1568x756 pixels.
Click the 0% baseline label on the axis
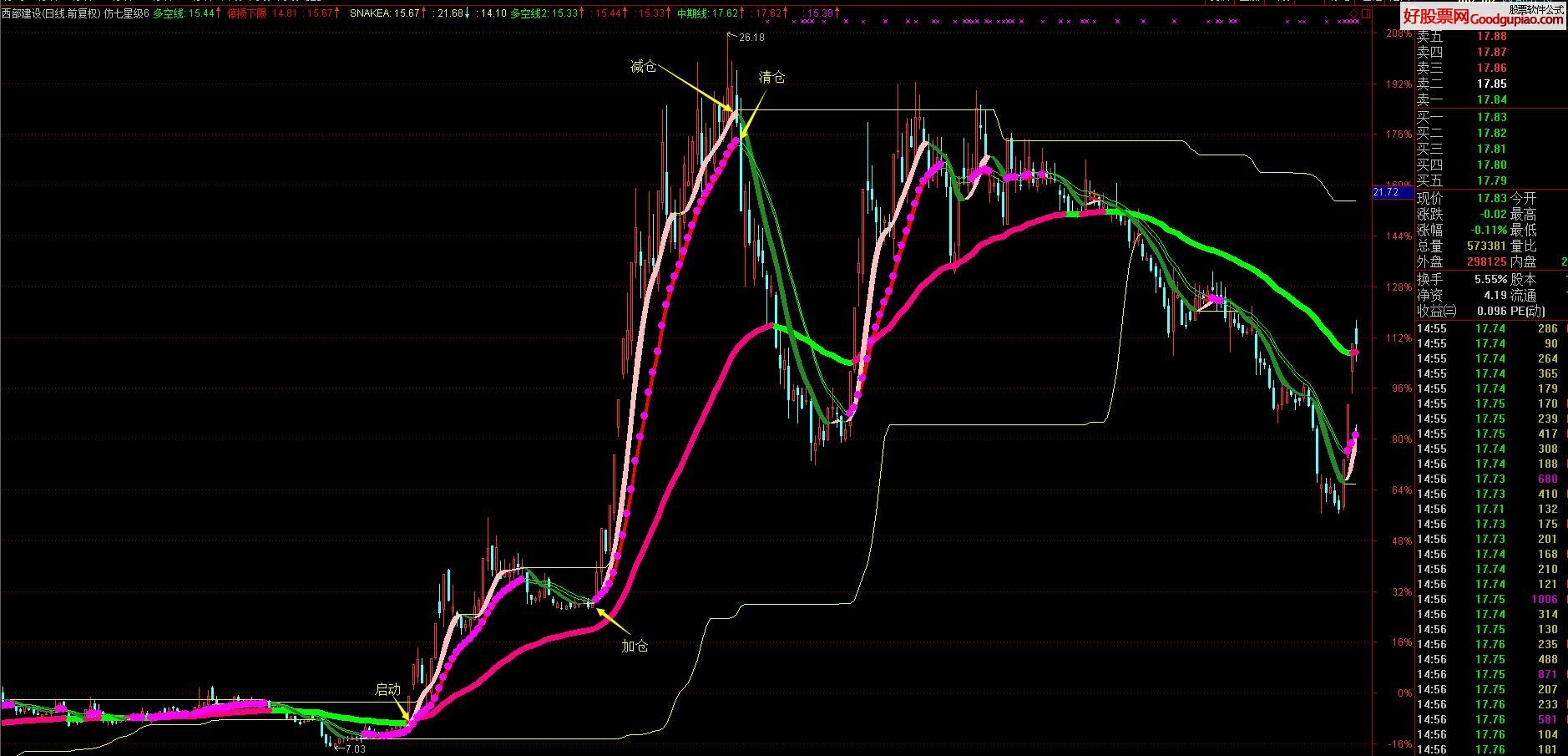coord(1404,693)
